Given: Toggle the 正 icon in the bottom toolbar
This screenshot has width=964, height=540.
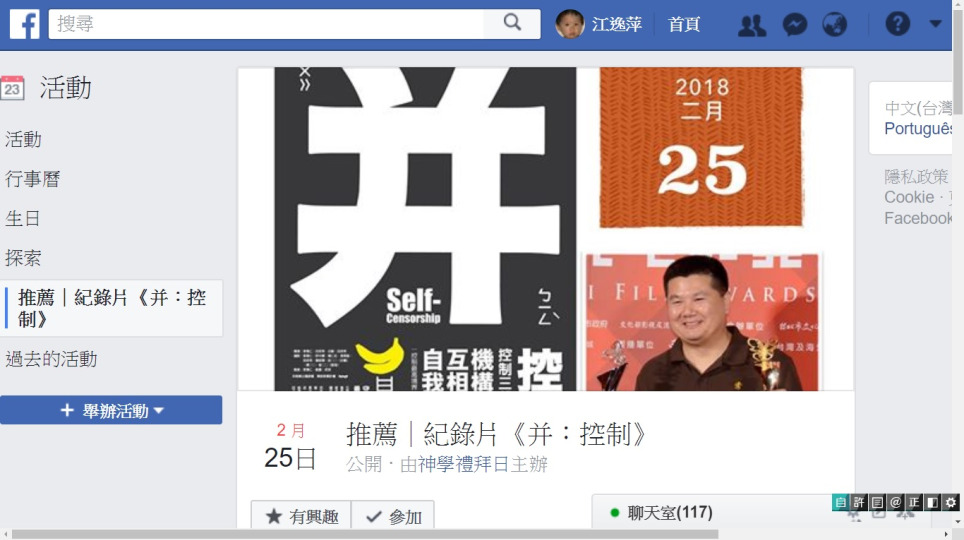Looking at the screenshot, I should pyautogui.click(x=914, y=502).
